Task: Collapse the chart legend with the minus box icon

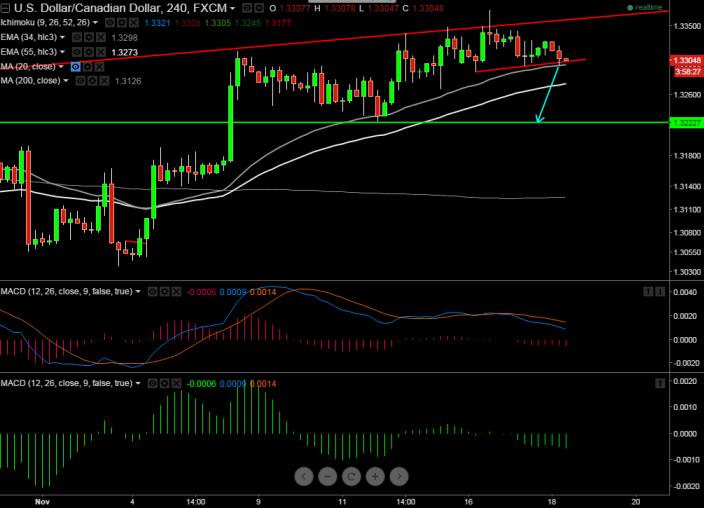Action: [x=4, y=8]
